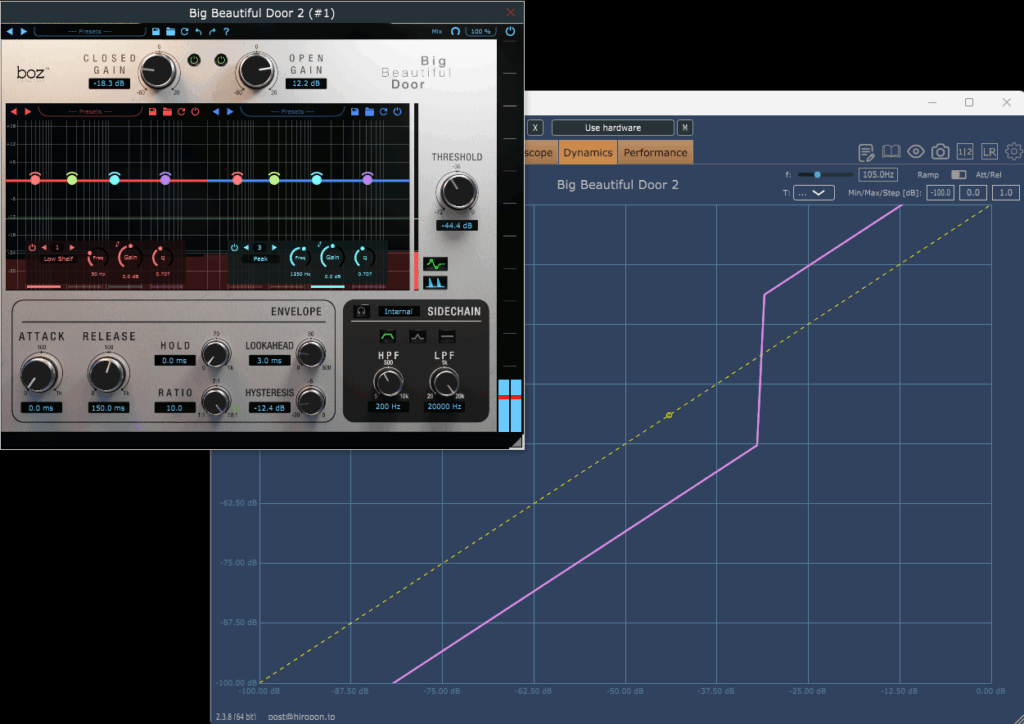Undo the last change in plugin toolbar

(199, 31)
